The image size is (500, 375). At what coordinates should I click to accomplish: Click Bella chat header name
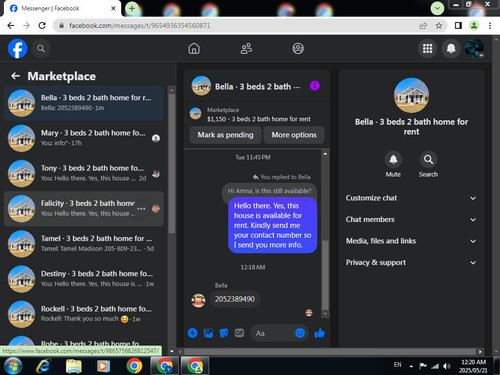coord(257,87)
